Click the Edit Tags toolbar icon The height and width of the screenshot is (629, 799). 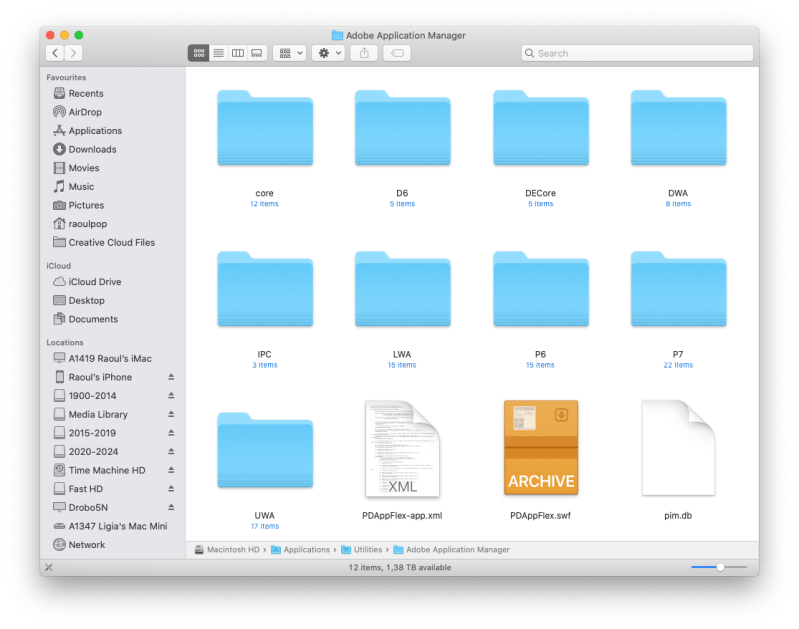click(397, 53)
